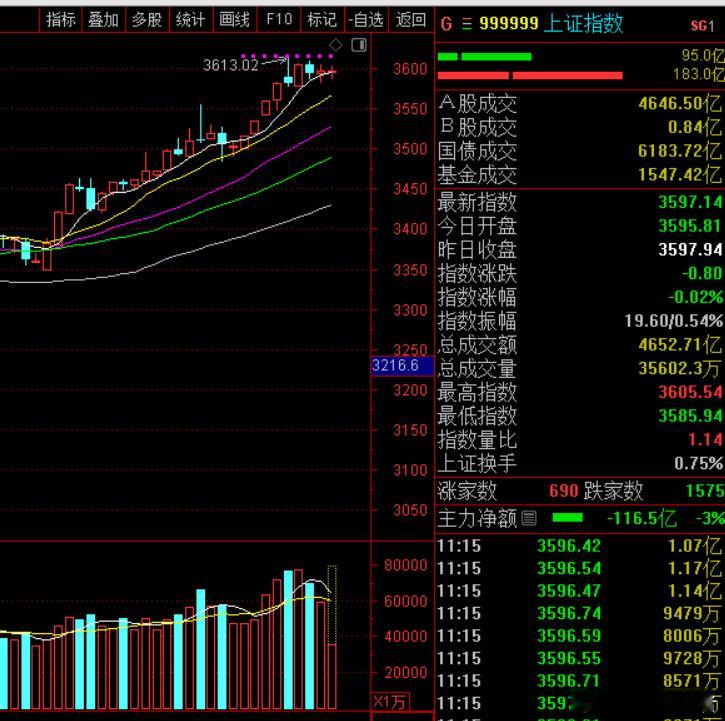Viewport: 725px width, 721px height.
Task: Open the list icon beside code 999999
Action: coord(467,24)
